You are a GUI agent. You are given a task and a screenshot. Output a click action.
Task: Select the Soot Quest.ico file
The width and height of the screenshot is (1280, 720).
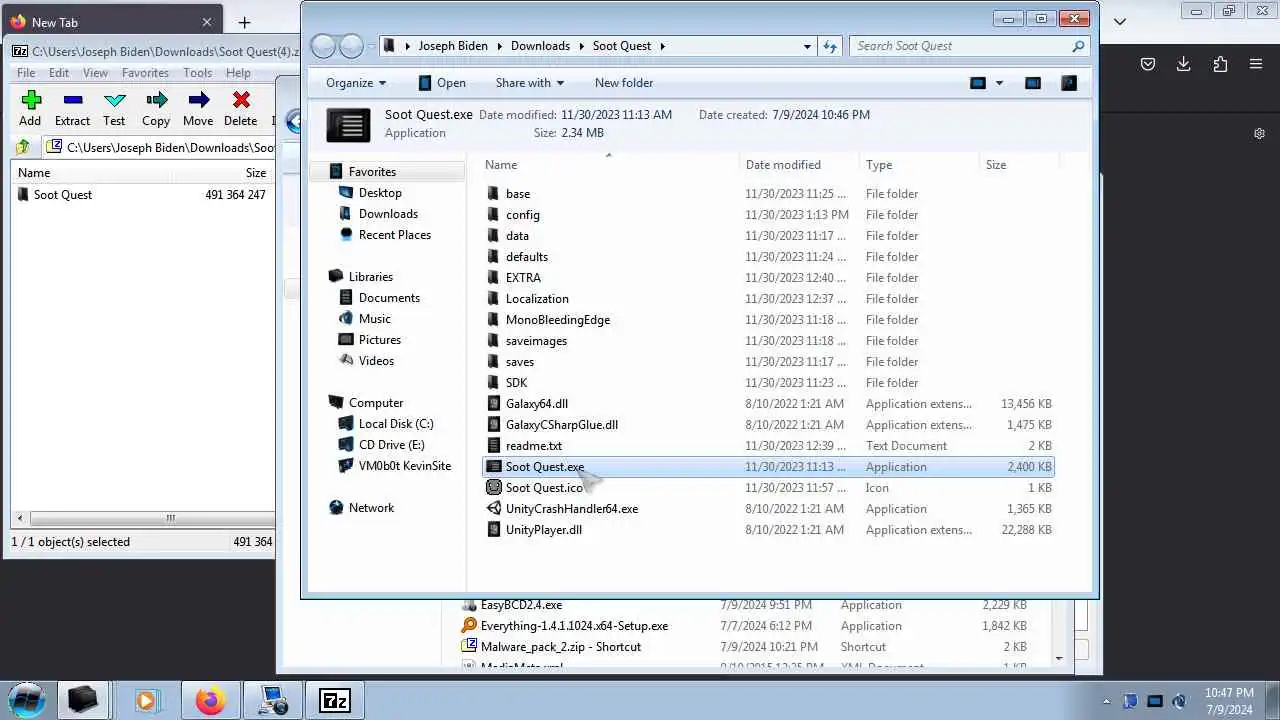coord(544,488)
